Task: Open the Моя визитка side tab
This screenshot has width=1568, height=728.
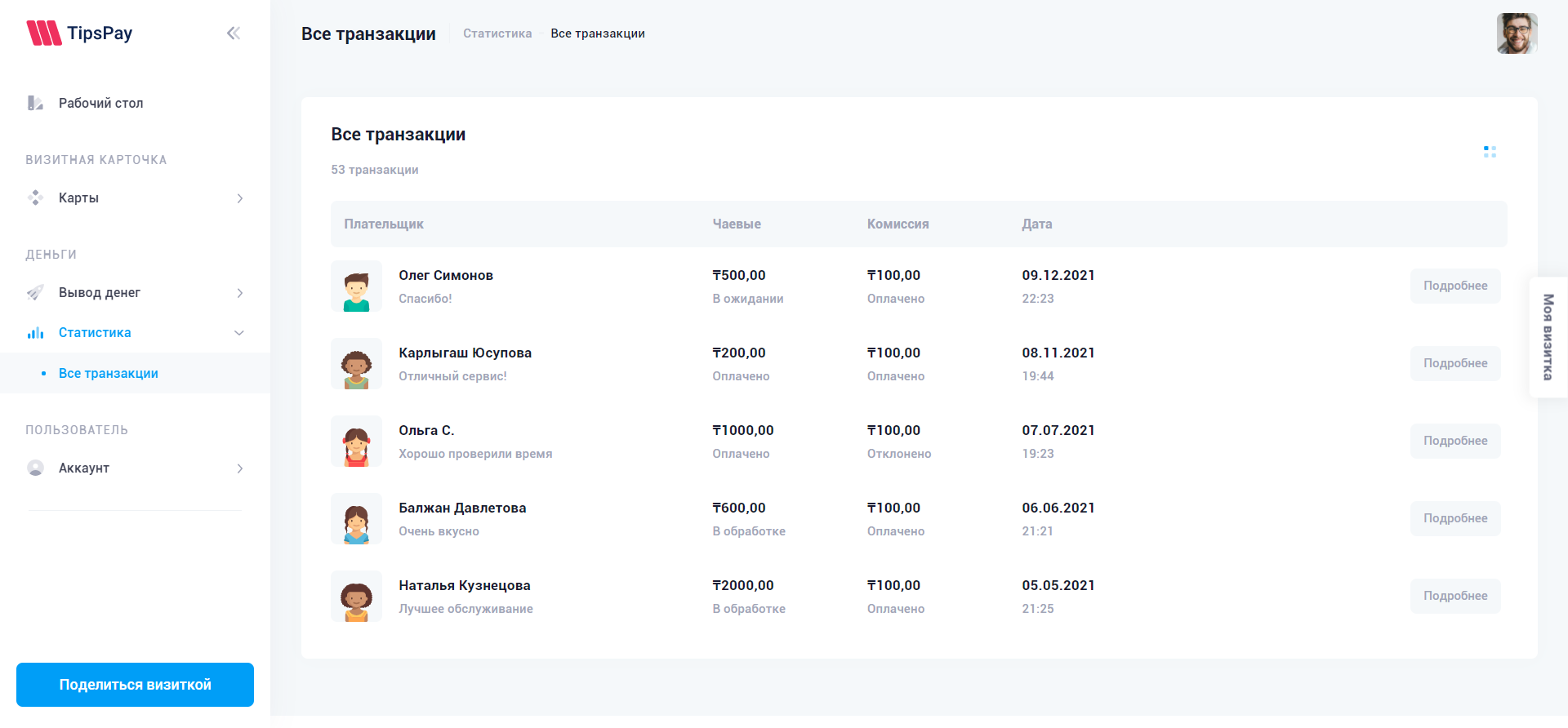Action: (x=1548, y=337)
